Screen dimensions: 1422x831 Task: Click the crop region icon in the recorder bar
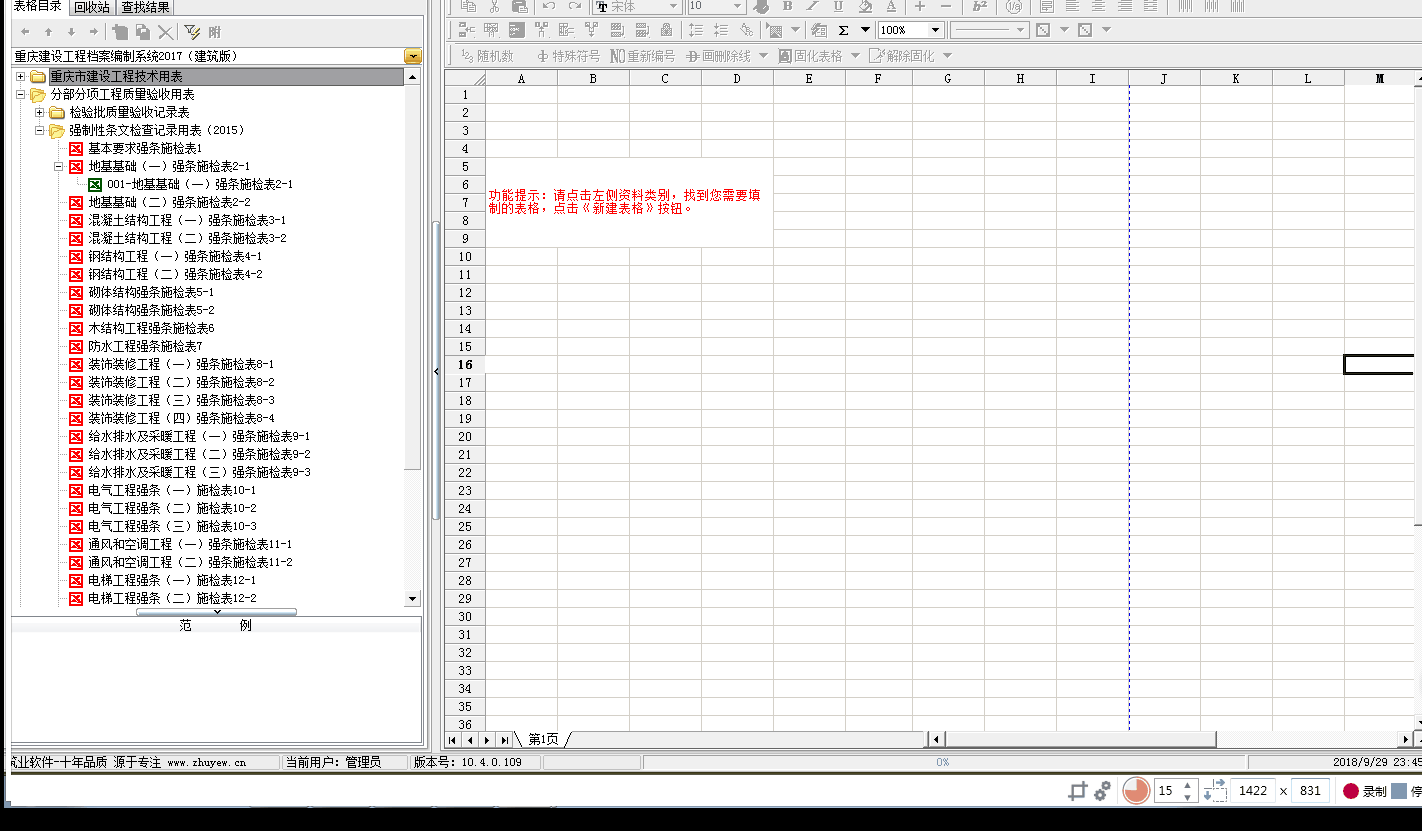point(1077,791)
